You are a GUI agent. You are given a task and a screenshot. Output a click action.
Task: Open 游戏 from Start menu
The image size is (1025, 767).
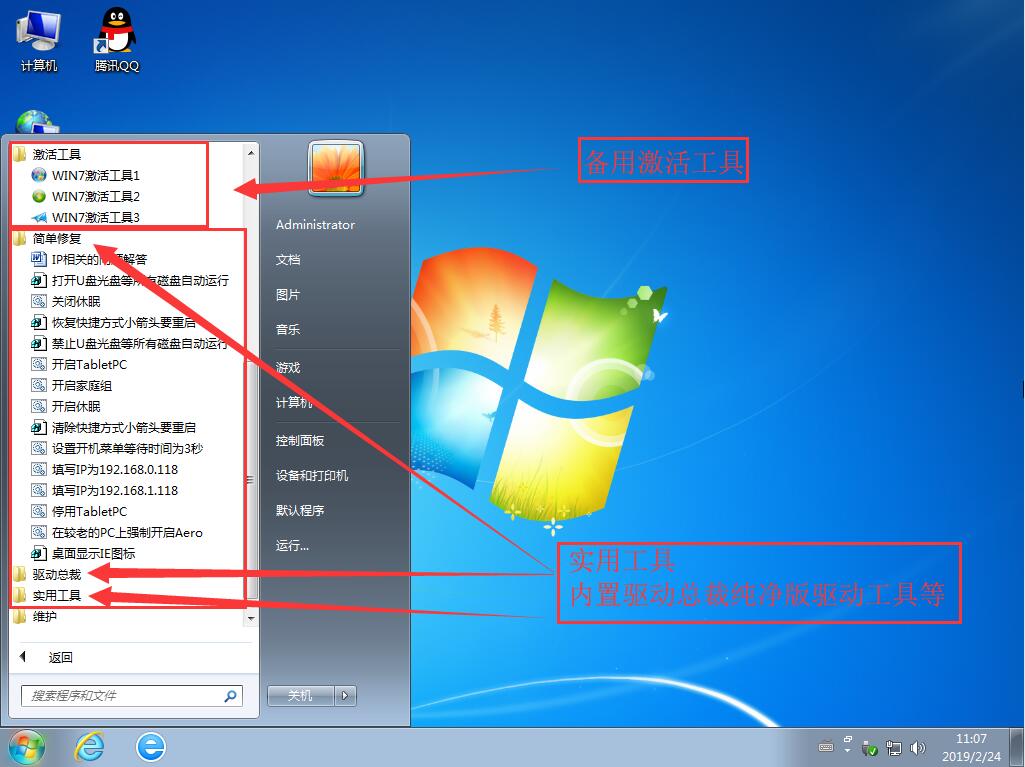tap(288, 367)
